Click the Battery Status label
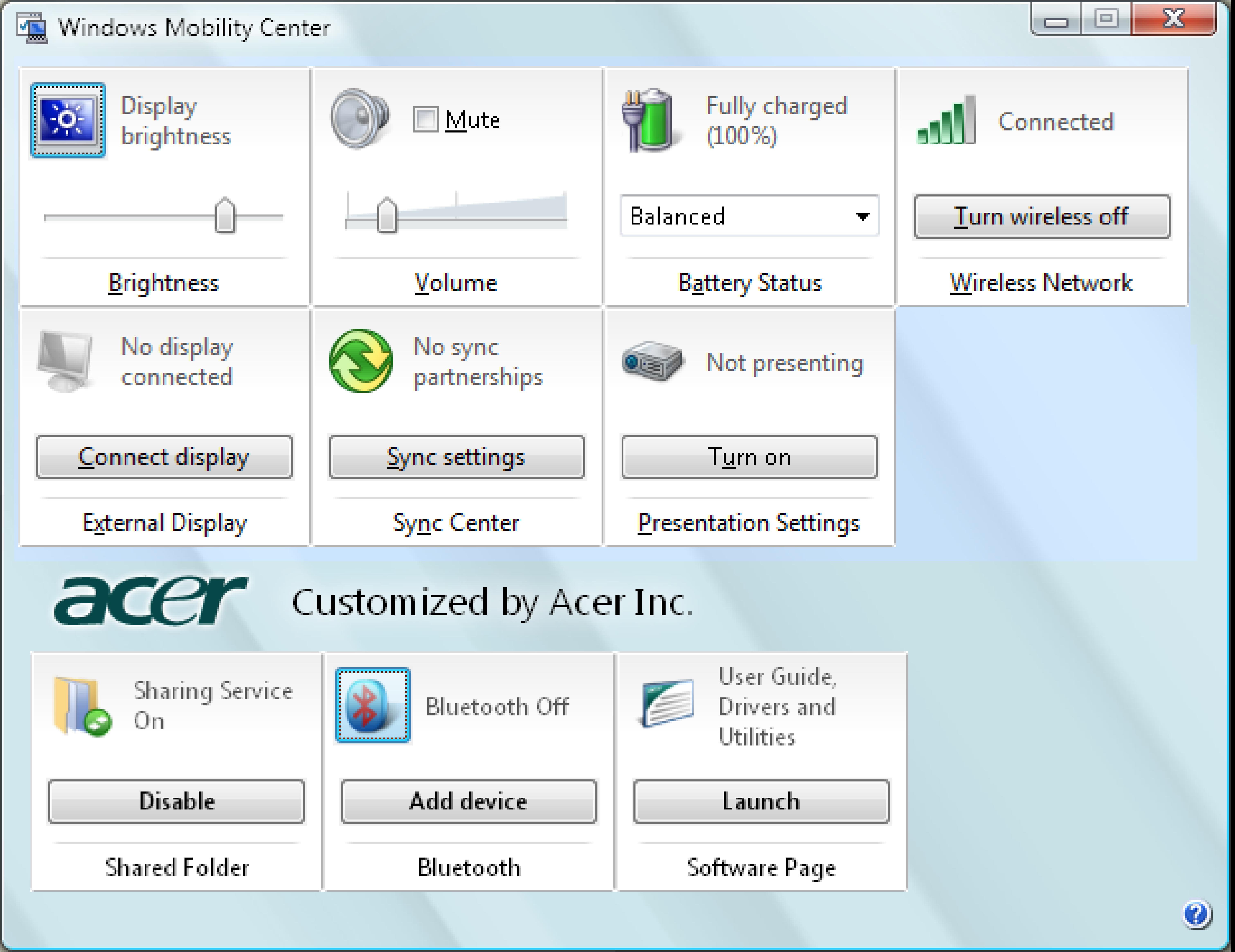Image resolution: width=1235 pixels, height=952 pixels. [x=750, y=283]
